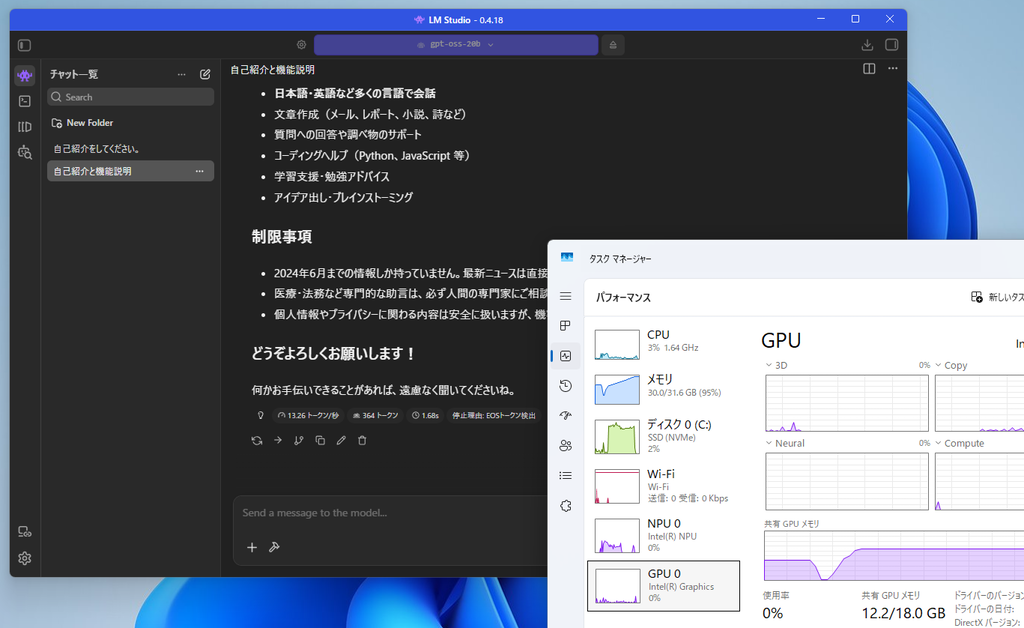Regenerate the response with refresh icon

tap(257, 441)
